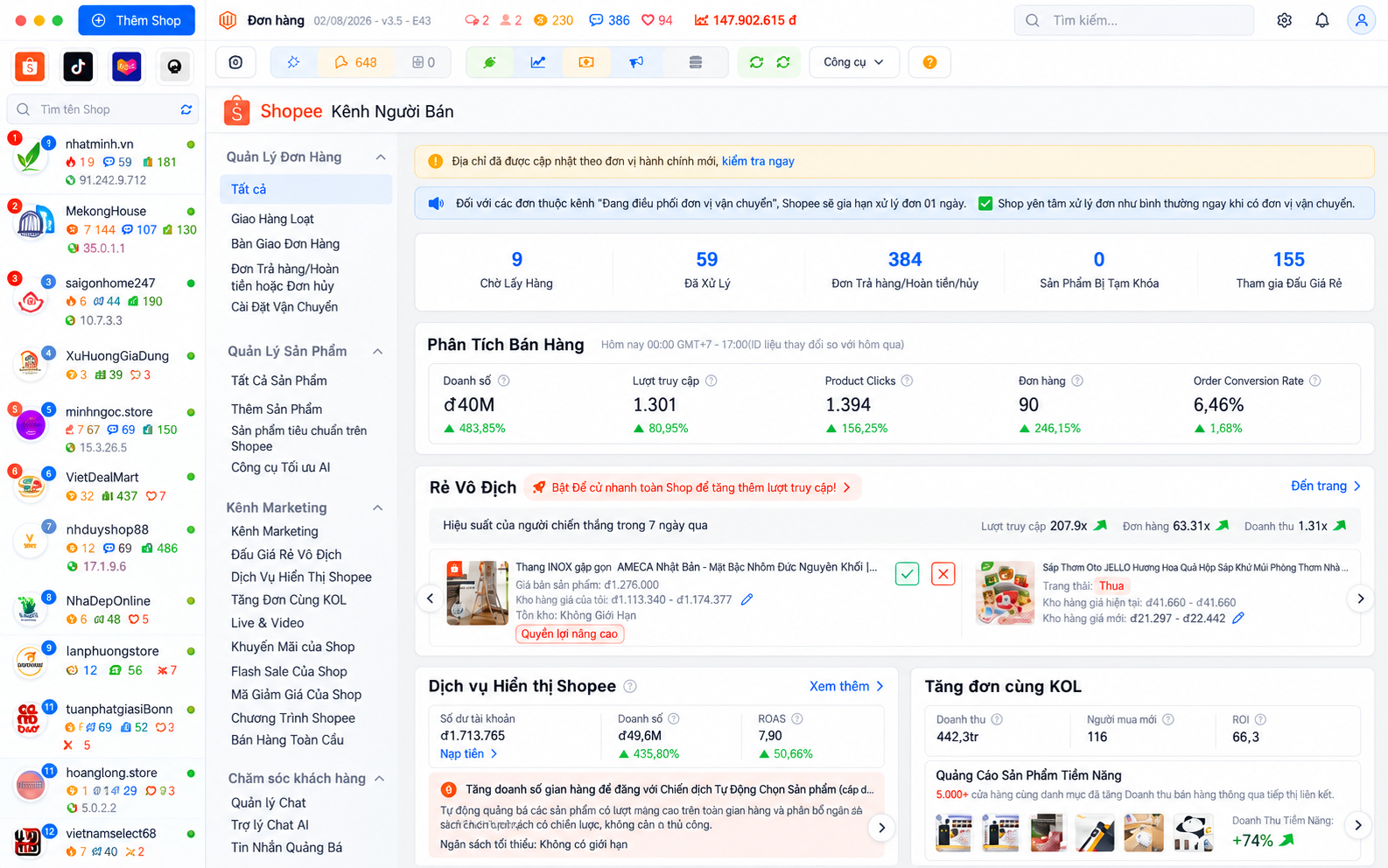Viewport: 1388px width, 868px height.
Task: Collapse the Quản Lý Sản Phẩm section
Action: [x=378, y=352]
